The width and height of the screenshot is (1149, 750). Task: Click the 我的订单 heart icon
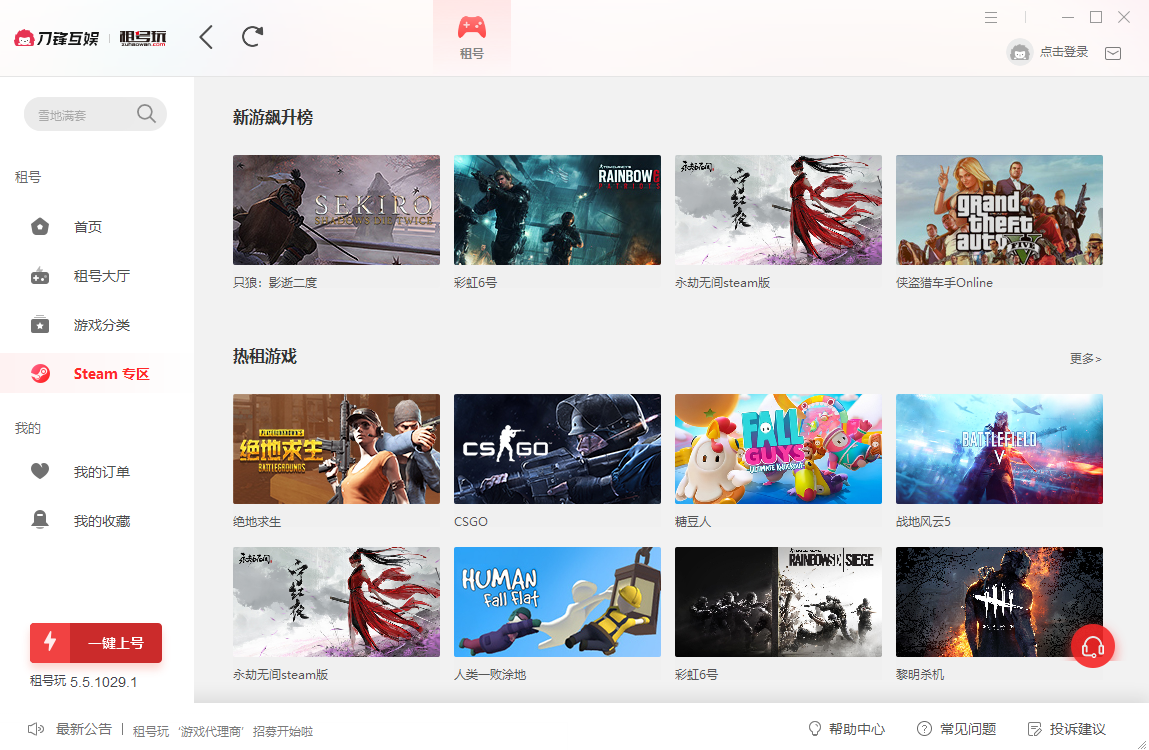click(x=40, y=471)
